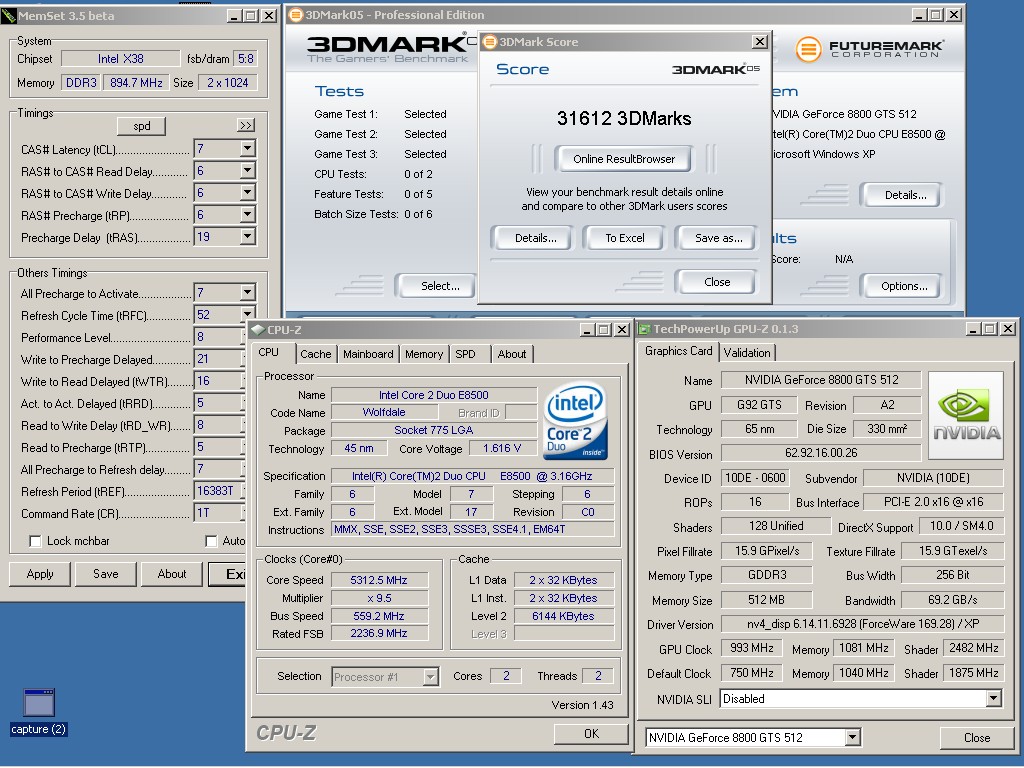Open the GPU selection dropdown in GPU-Z
This screenshot has height=768, width=1024.
(852, 738)
